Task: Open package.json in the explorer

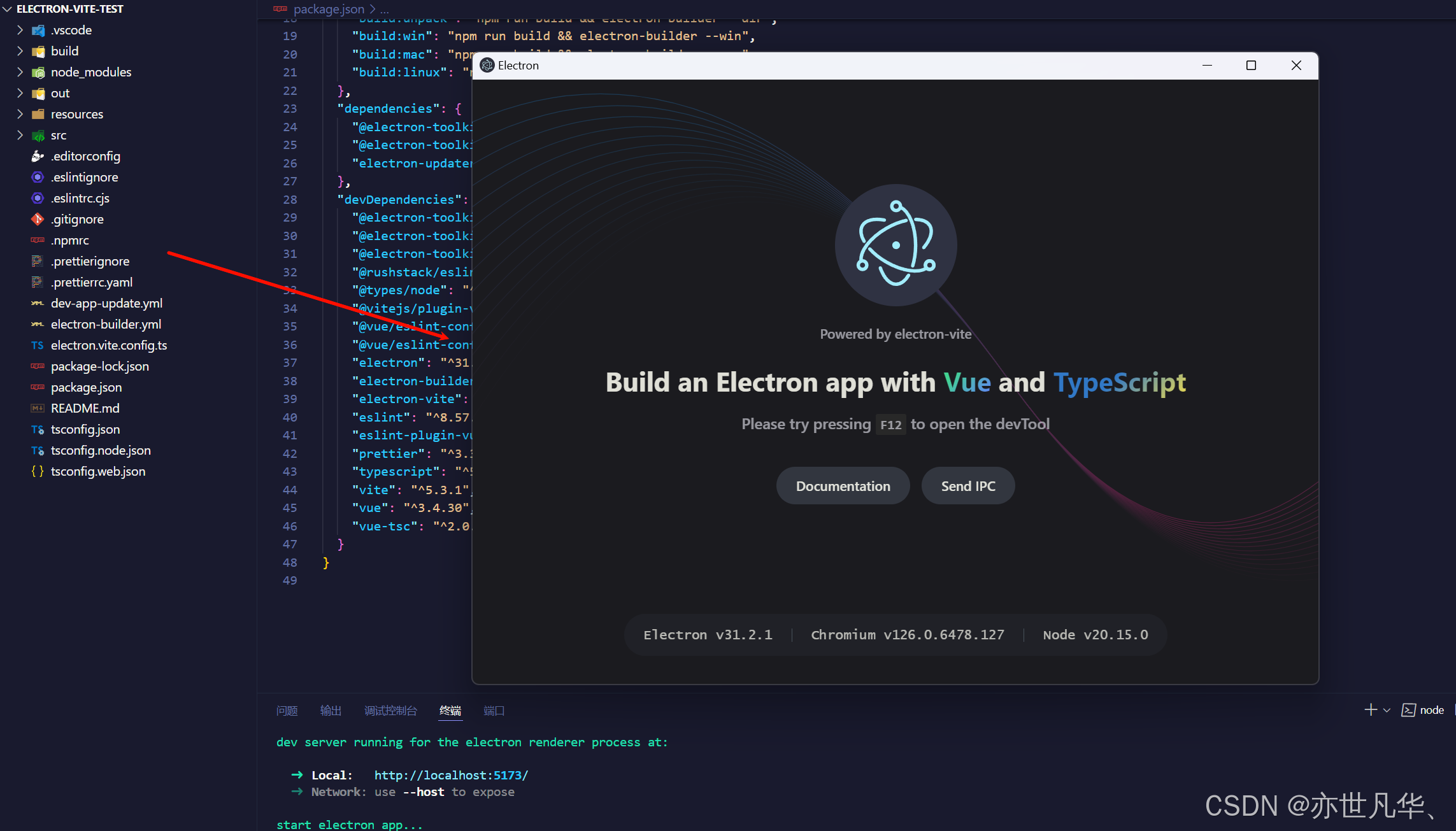Action: (x=86, y=387)
